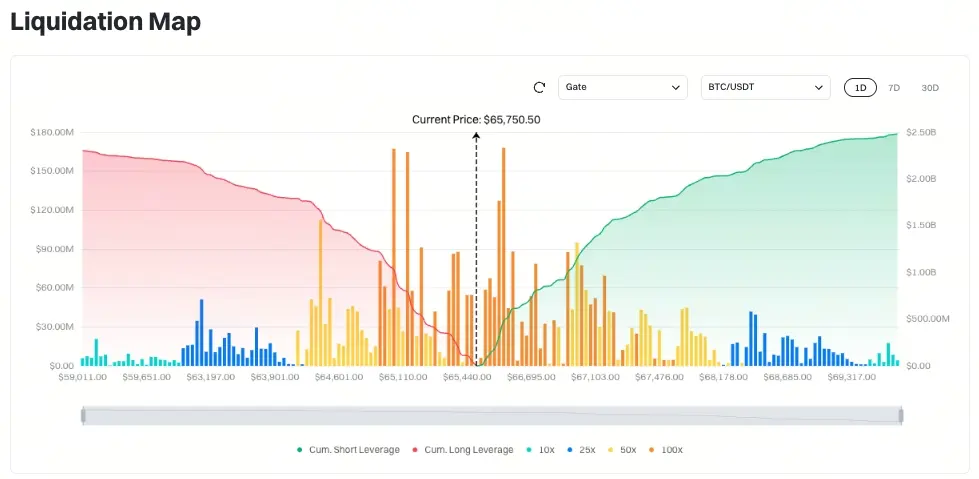Screen dimensions: 979x479
Task: Click the left handle of range slider
Action: 83,415
